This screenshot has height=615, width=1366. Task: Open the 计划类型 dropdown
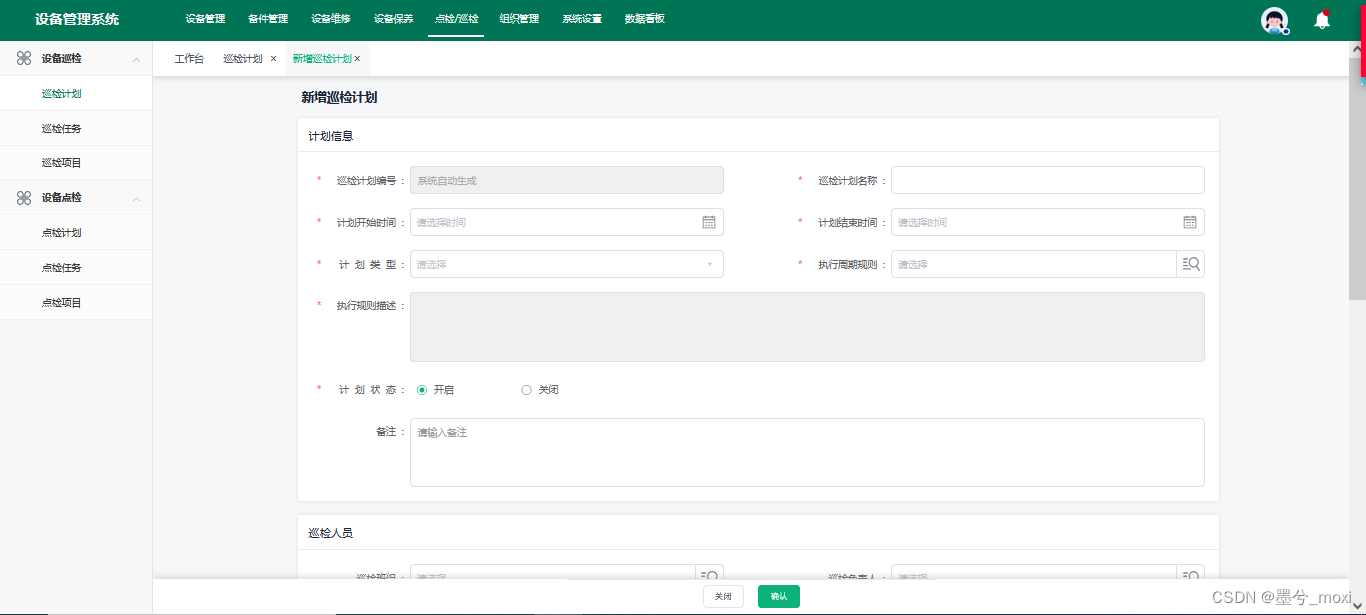click(567, 264)
